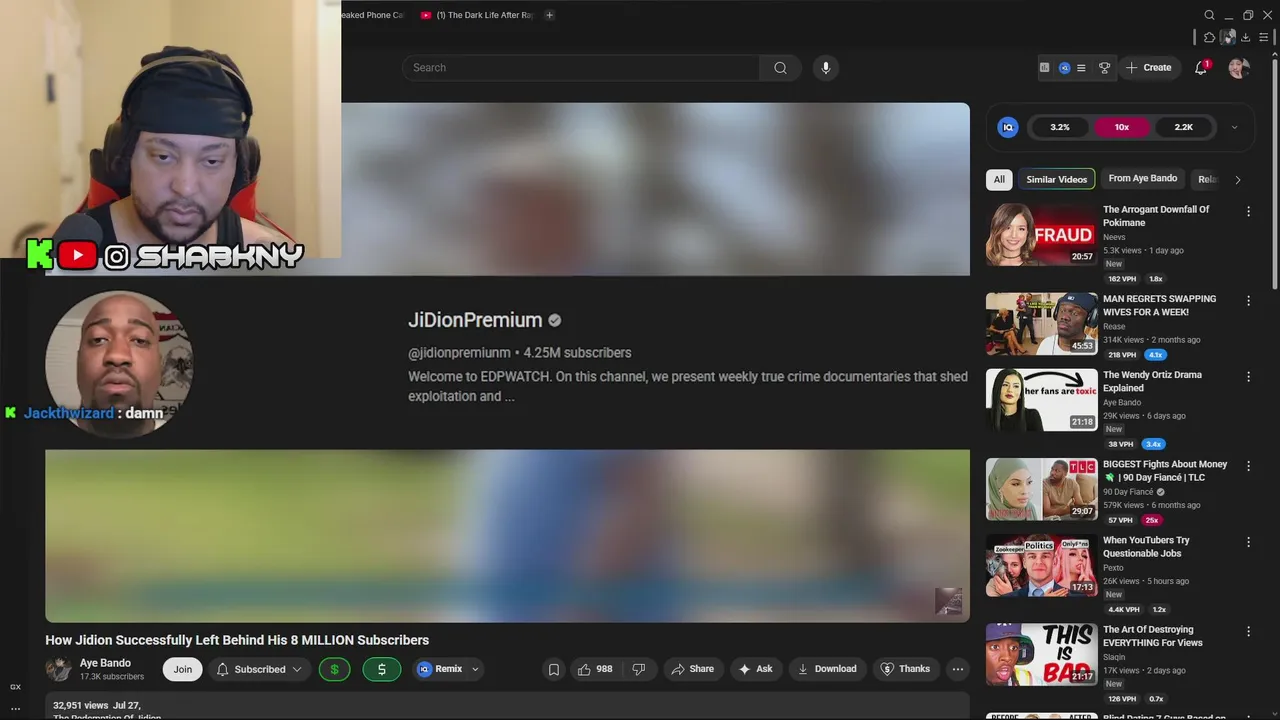Image resolution: width=1280 pixels, height=720 pixels.
Task: Open options for Arrogant Downfall Of Pokimane
Action: pos(1248,211)
